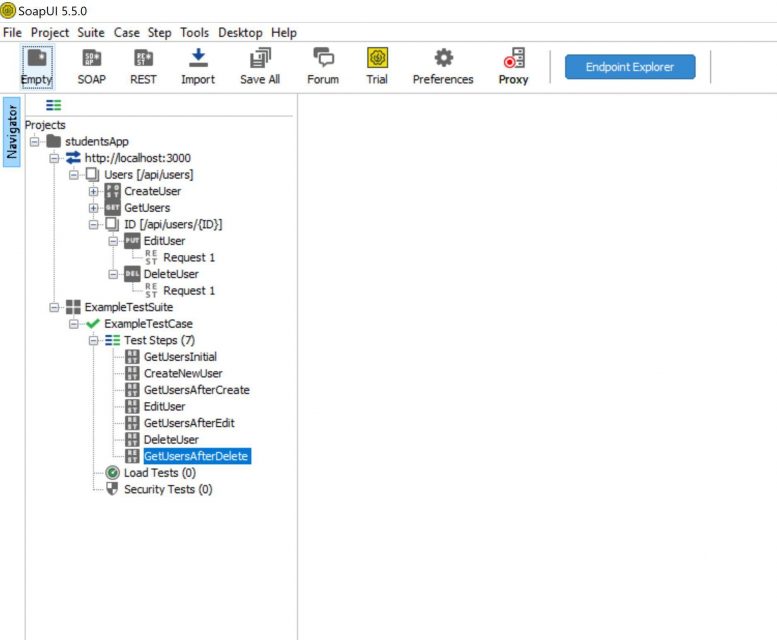This screenshot has width=777, height=640.
Task: Select the EditUser test step
Action: tap(165, 407)
